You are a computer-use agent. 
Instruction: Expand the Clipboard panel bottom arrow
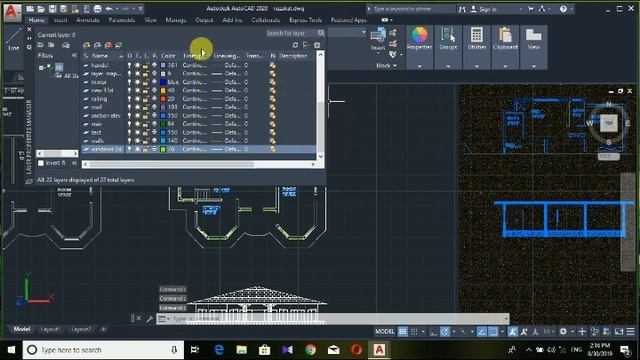[x=505, y=66]
